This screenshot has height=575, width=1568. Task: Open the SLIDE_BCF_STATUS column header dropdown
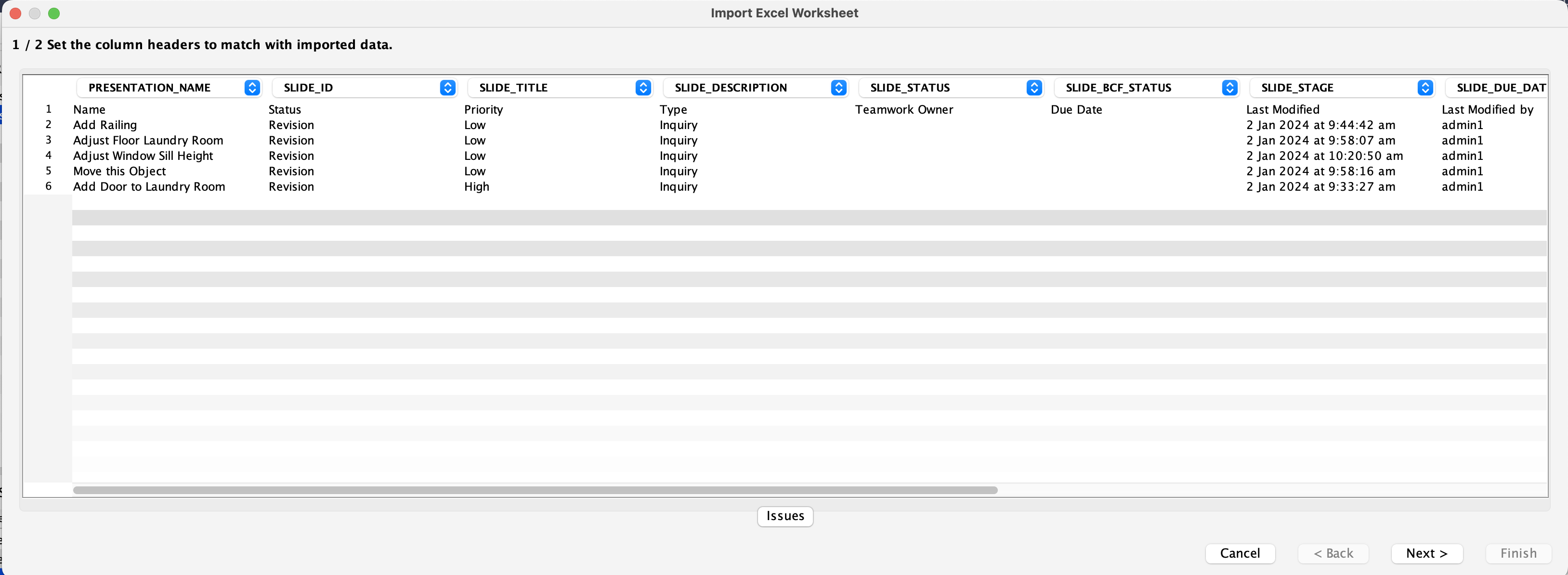[x=1146, y=88]
